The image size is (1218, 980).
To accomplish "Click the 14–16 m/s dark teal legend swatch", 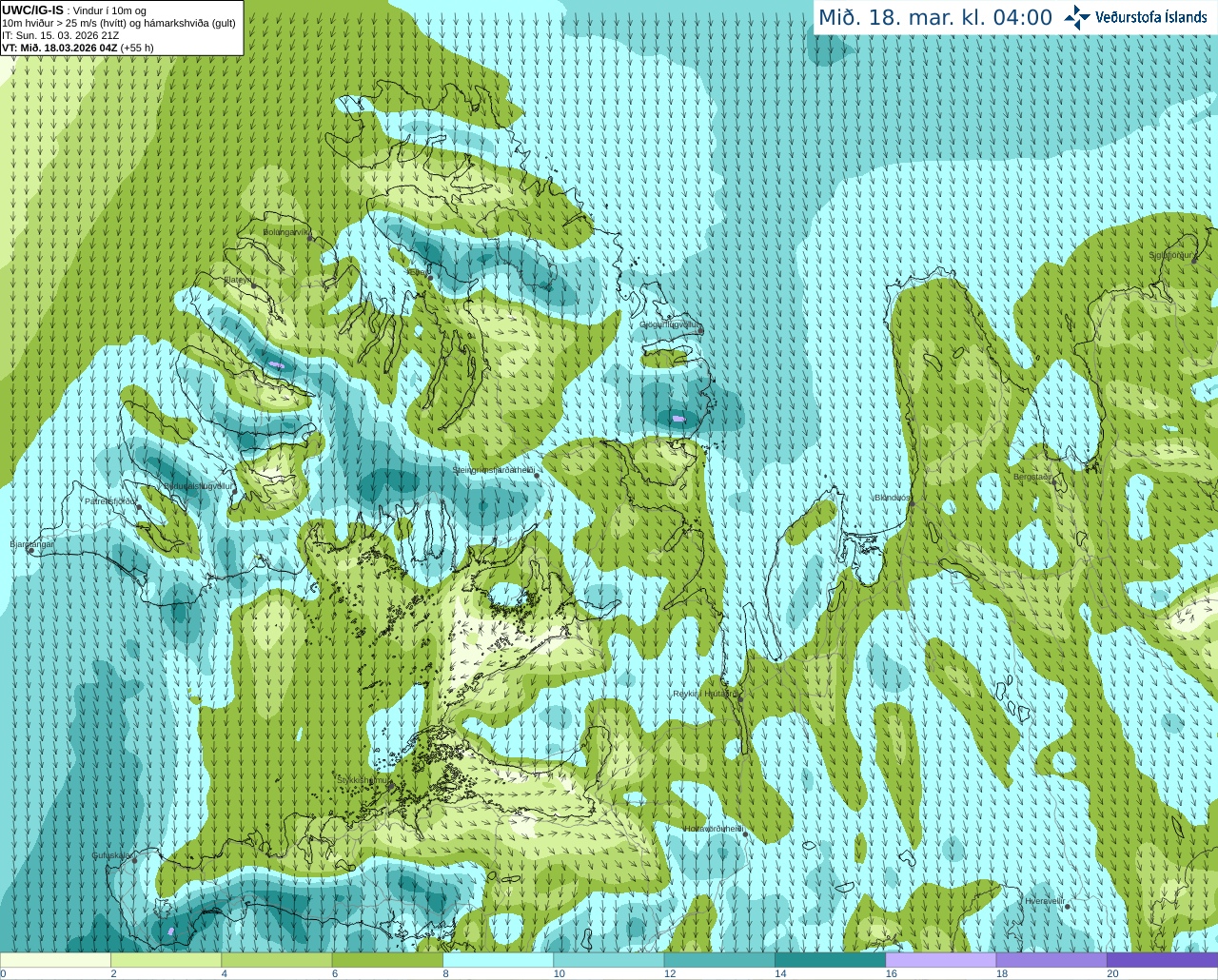I will (830, 960).
